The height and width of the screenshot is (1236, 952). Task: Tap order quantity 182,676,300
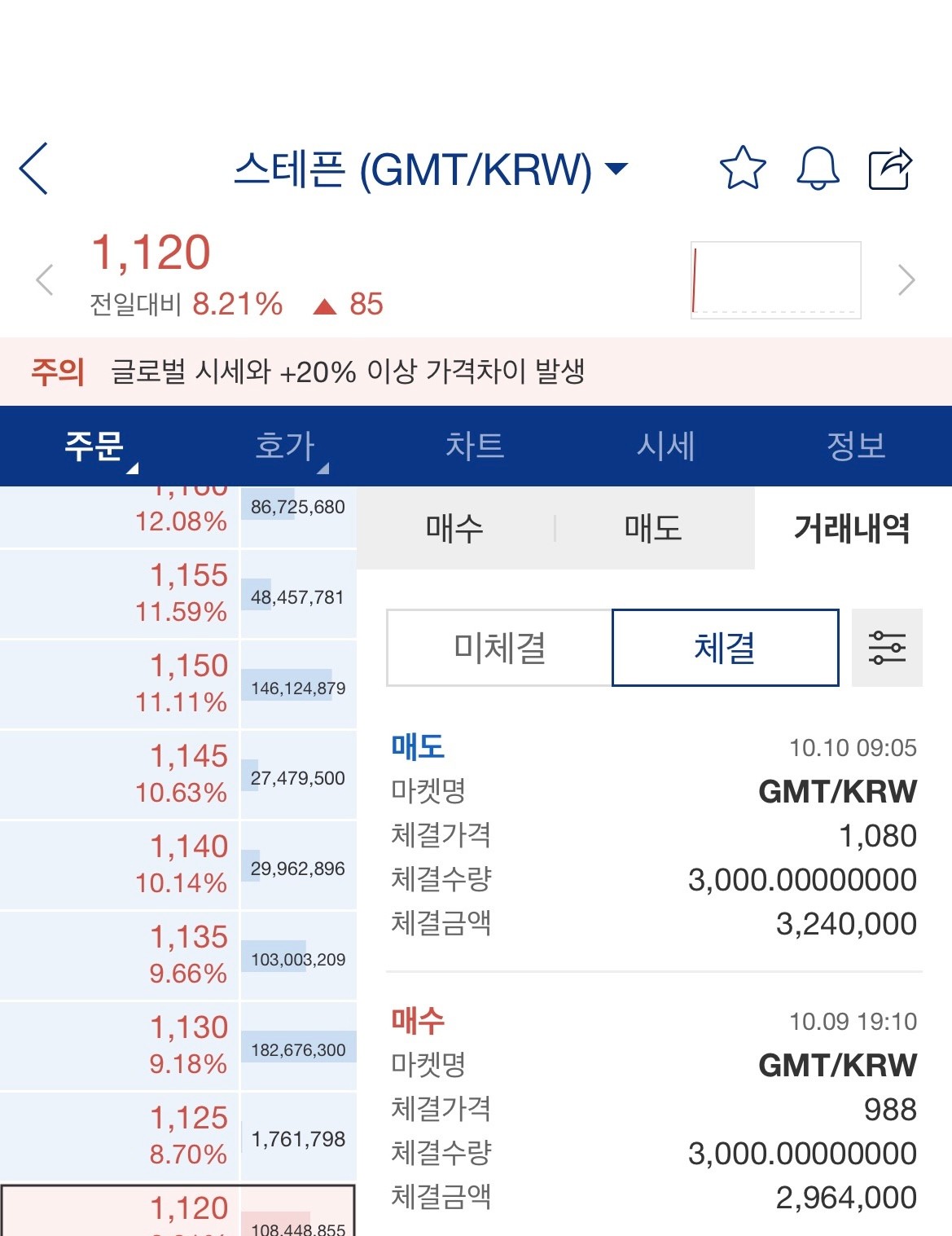[x=298, y=1049]
